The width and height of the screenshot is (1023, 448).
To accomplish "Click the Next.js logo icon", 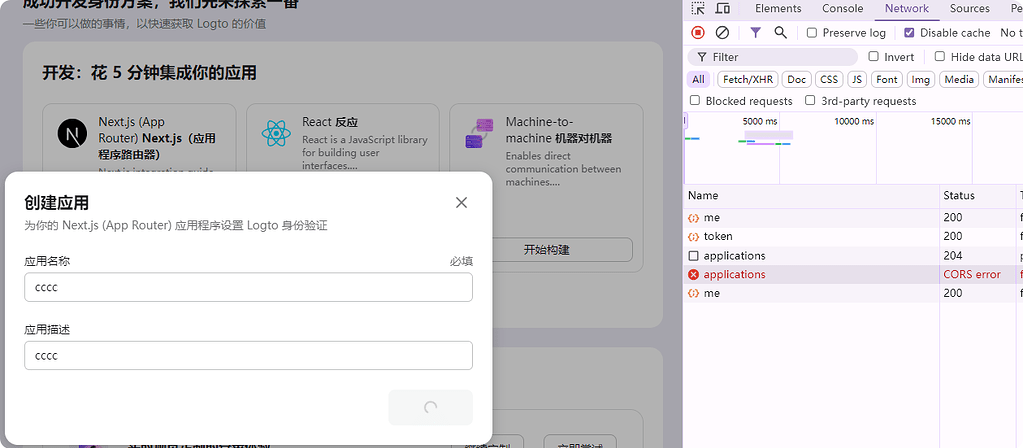I will [72, 134].
